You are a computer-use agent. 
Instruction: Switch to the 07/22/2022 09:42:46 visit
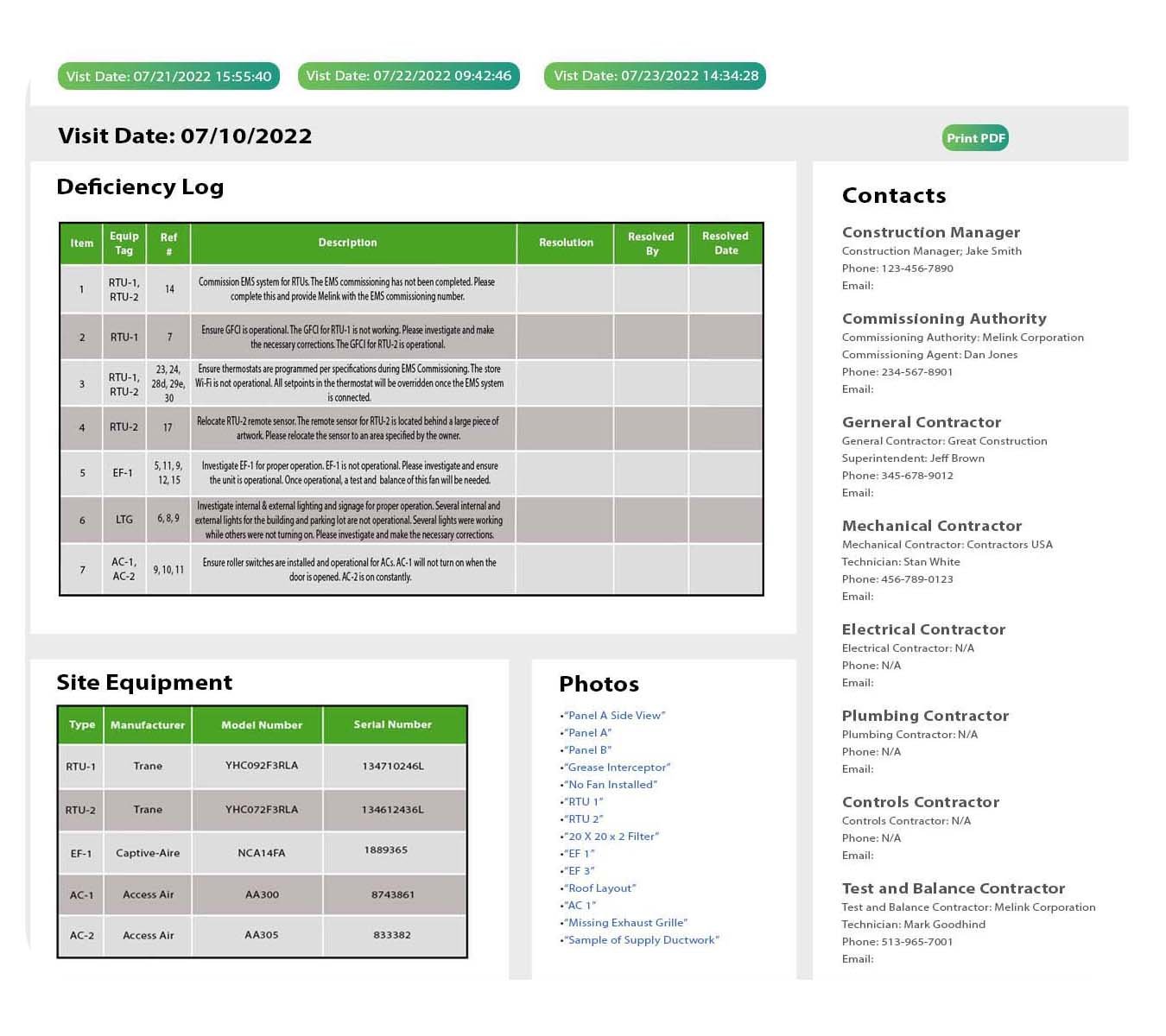click(409, 76)
